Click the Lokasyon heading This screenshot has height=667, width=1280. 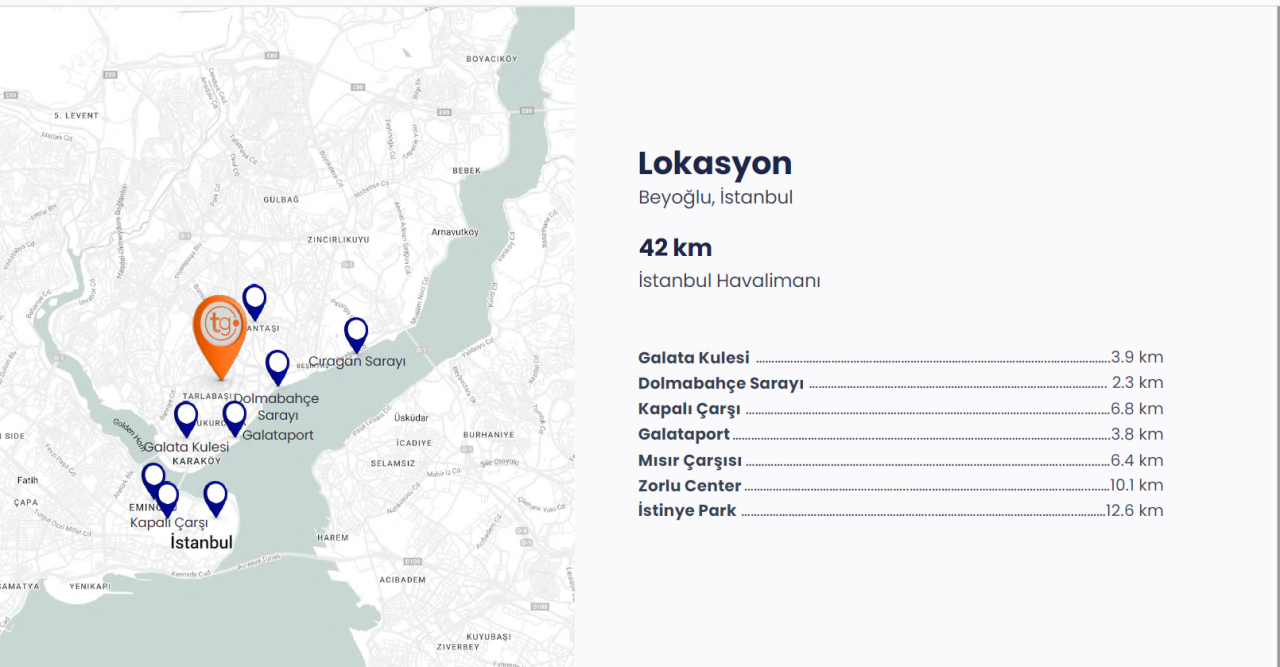coord(715,163)
